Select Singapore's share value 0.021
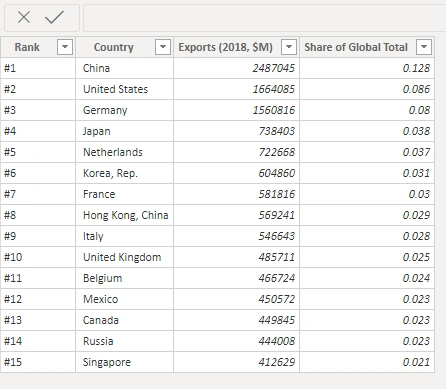Image resolution: width=446 pixels, height=389 pixels. [x=367, y=362]
